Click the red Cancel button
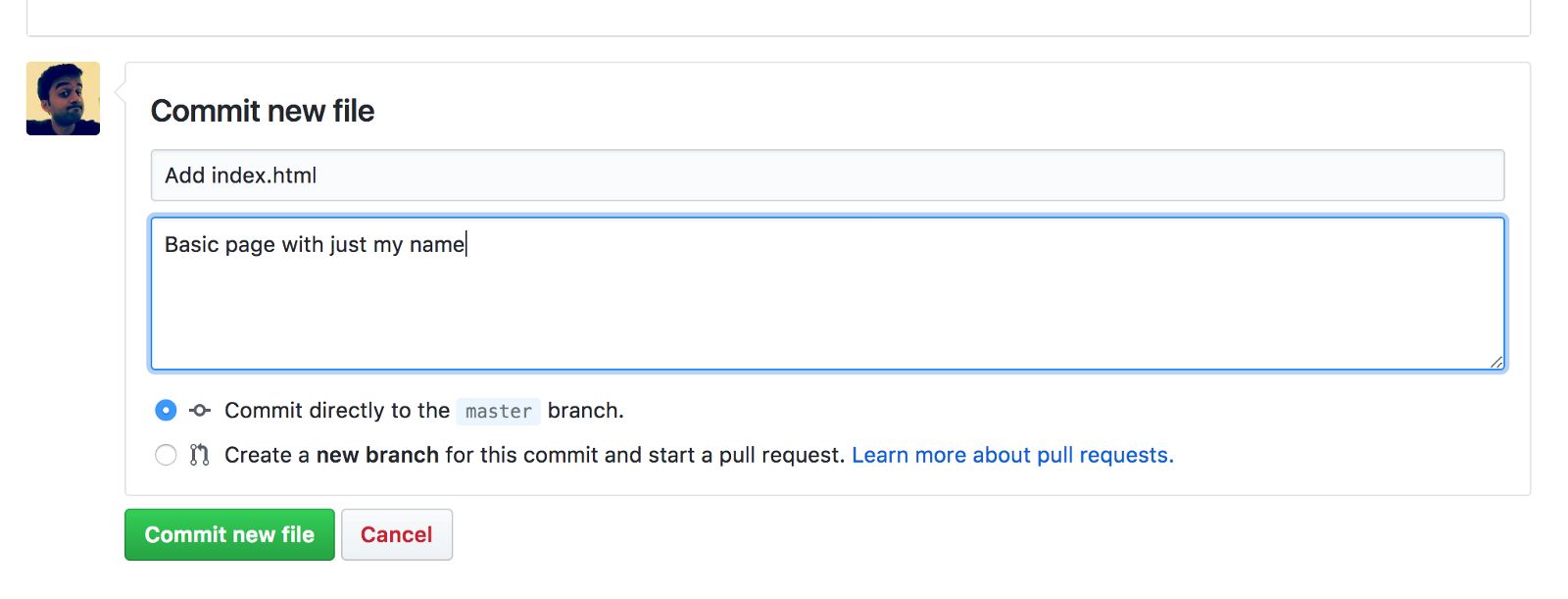The height and width of the screenshot is (599, 1568). pyautogui.click(x=396, y=534)
